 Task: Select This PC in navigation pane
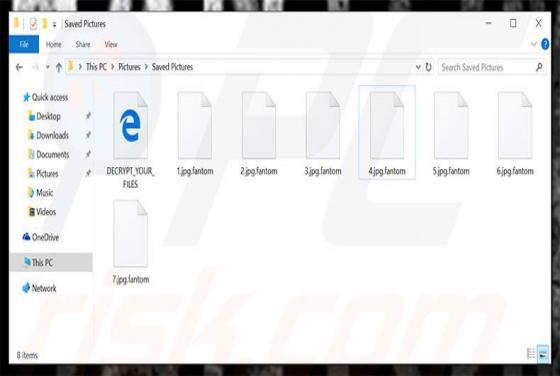click(51, 262)
